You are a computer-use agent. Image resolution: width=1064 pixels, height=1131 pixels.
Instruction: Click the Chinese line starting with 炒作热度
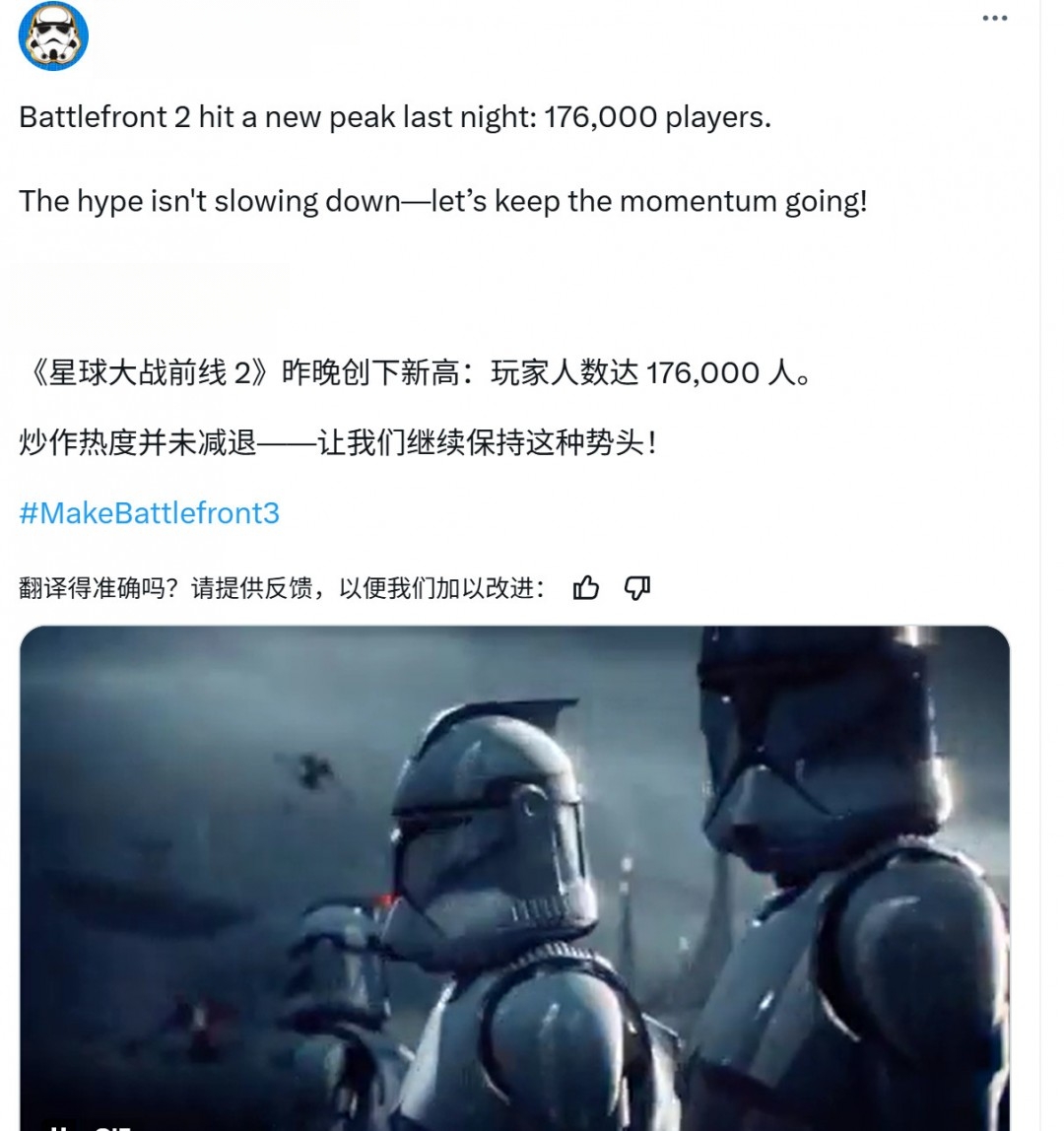pyautogui.click(x=338, y=442)
